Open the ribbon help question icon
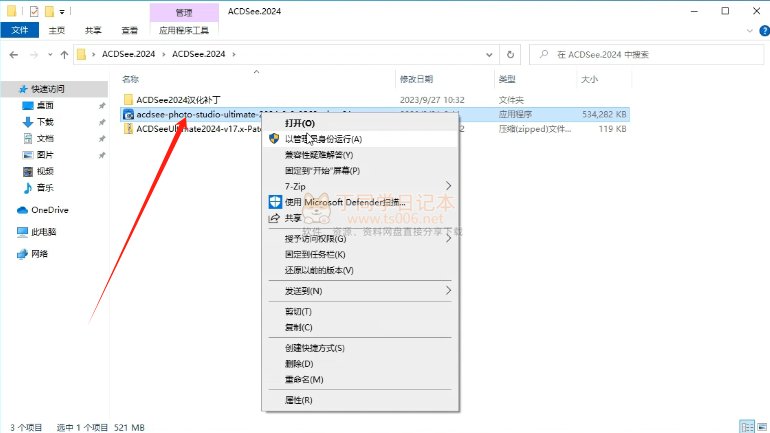 [764, 30]
